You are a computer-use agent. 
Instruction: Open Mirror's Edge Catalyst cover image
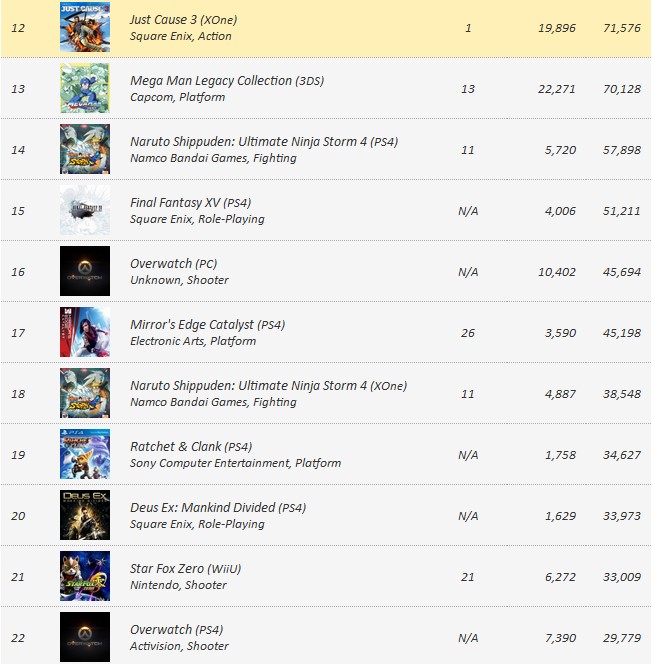85,332
